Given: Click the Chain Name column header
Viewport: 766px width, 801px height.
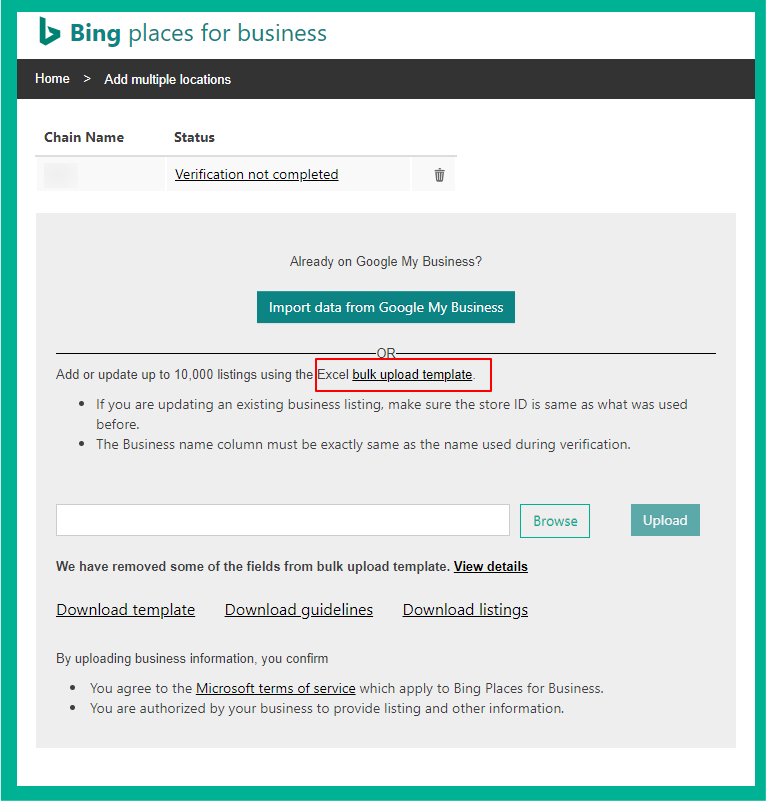Looking at the screenshot, I should click(x=84, y=137).
